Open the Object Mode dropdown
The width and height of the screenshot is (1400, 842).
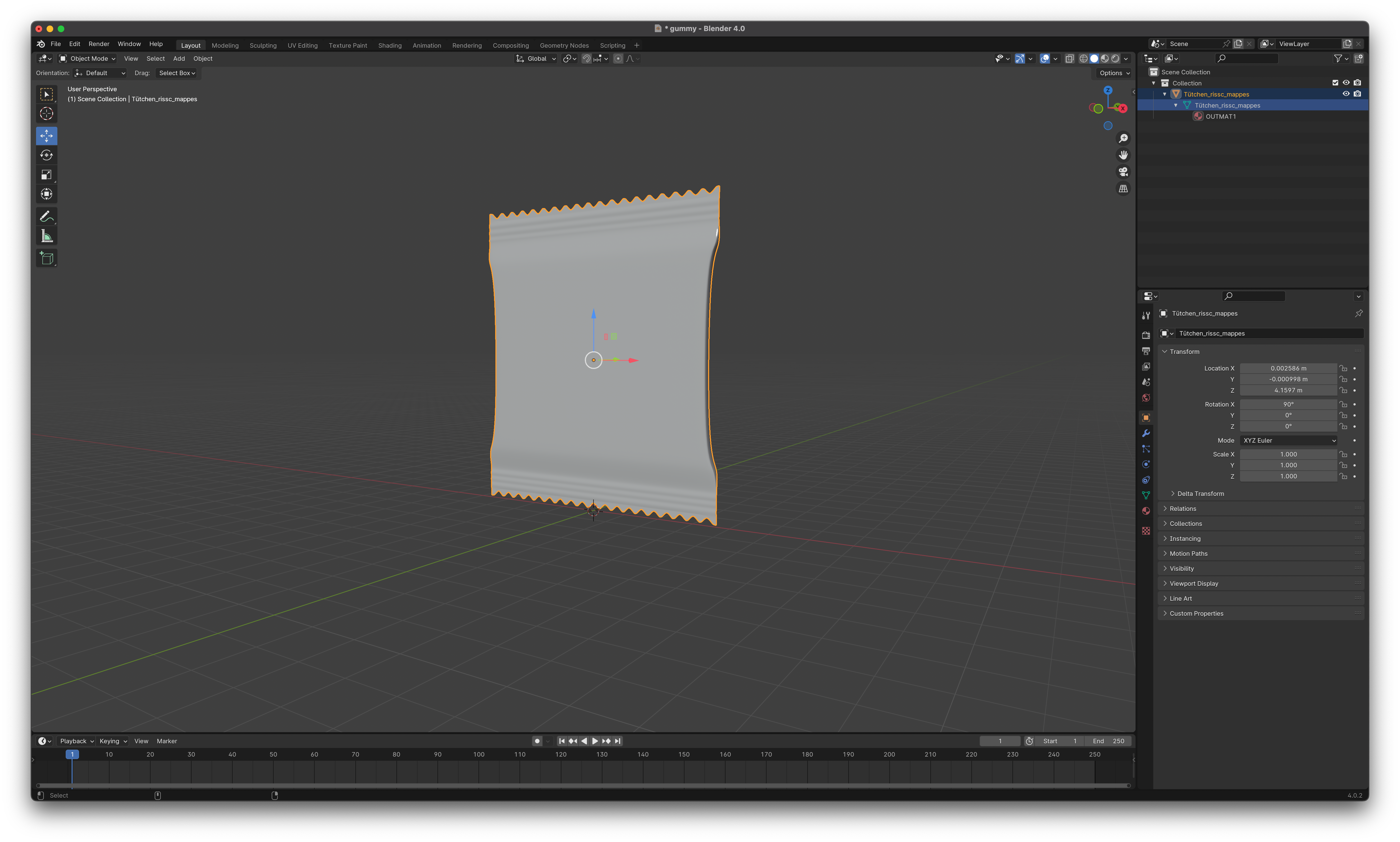87,59
